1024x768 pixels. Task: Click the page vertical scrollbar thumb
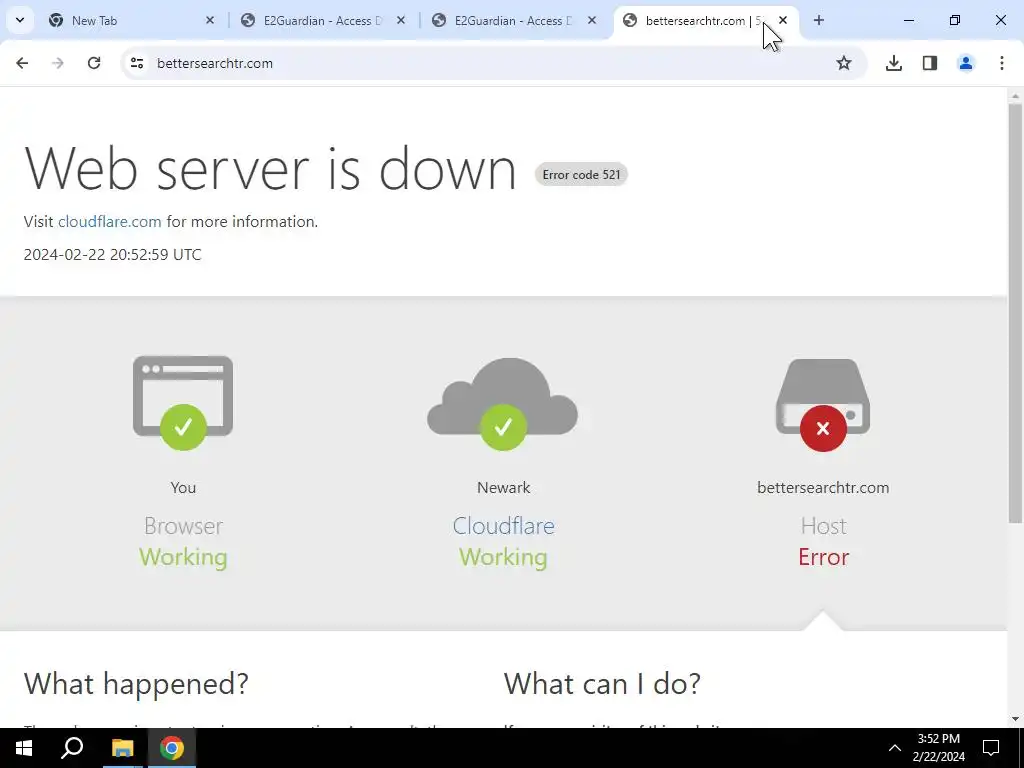(x=1015, y=313)
